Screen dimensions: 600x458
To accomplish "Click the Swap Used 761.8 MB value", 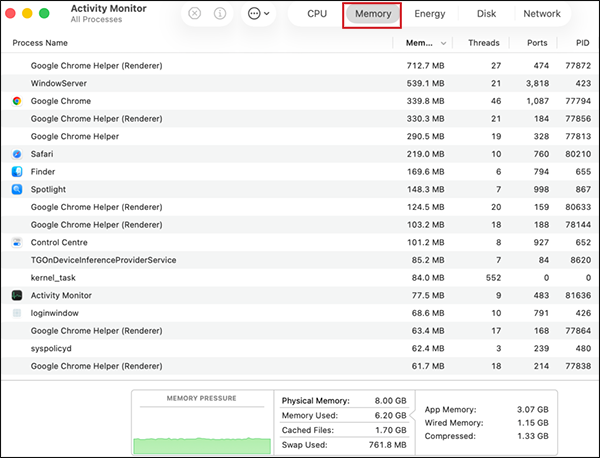I will (x=388, y=445).
